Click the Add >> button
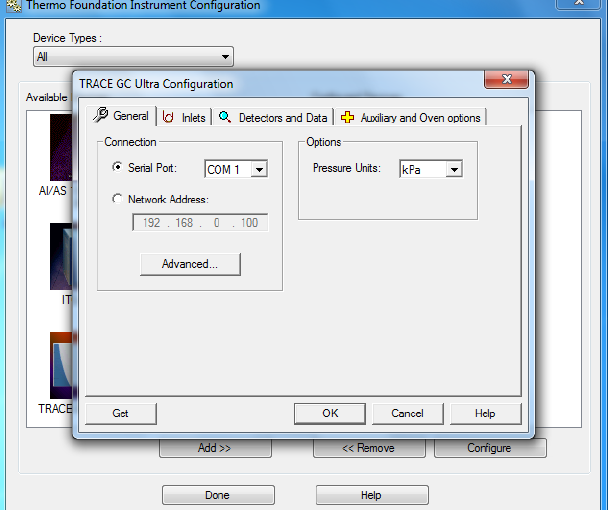Image resolution: width=608 pixels, height=510 pixels. click(x=215, y=448)
